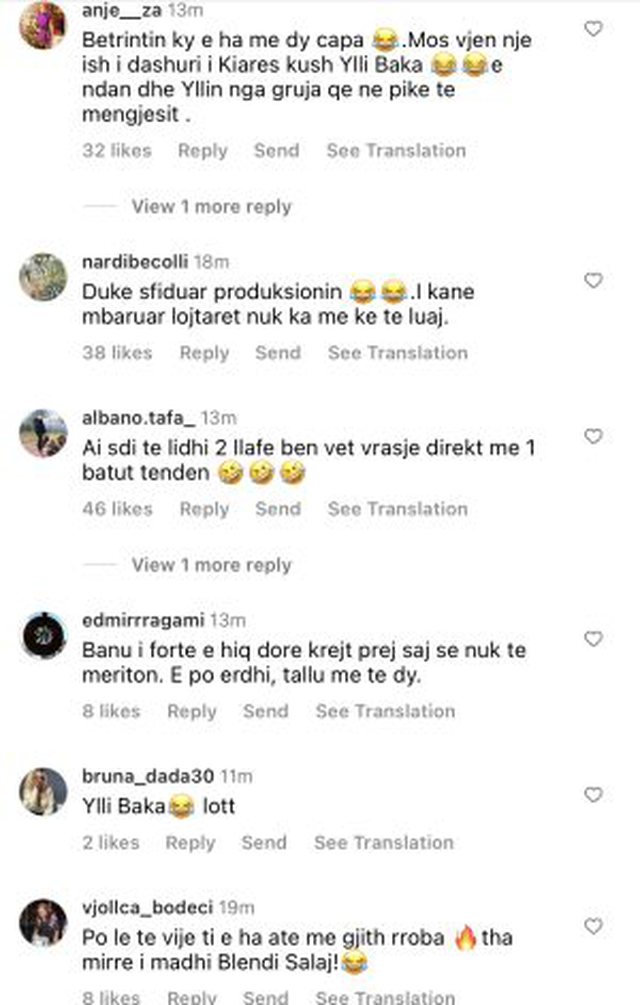The width and height of the screenshot is (640, 1005).
Task: Open vjollca_bodeci's profile photo
Action: click(x=43, y=923)
